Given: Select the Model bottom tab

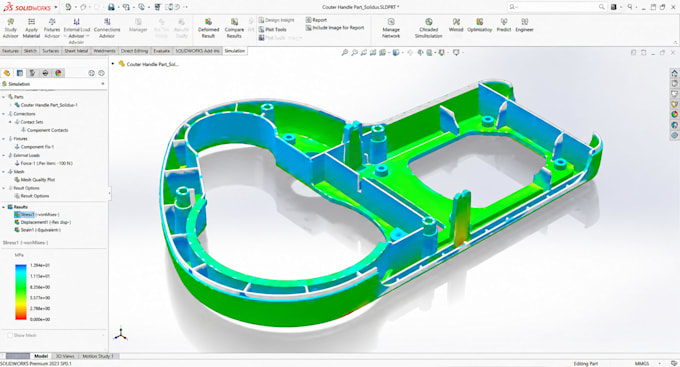Looking at the screenshot, I should pyautogui.click(x=41, y=356).
